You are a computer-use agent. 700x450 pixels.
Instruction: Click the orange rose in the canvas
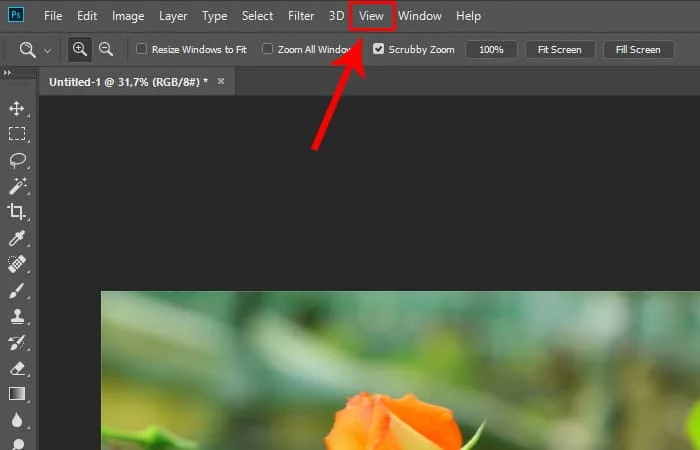click(395, 422)
